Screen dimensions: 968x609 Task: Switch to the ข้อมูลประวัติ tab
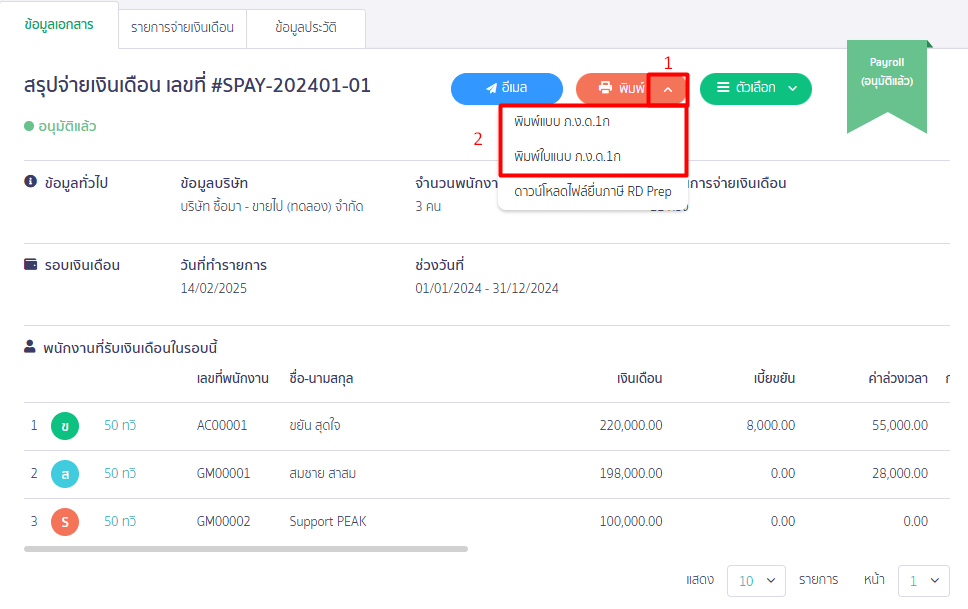[x=308, y=28]
